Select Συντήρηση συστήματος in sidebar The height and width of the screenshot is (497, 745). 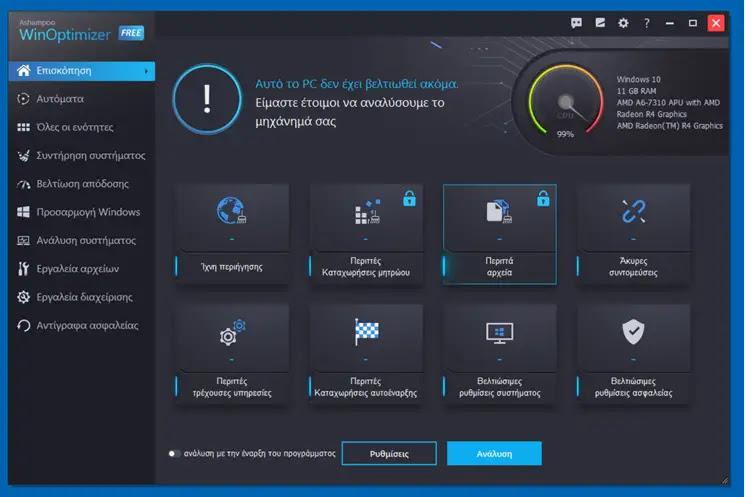(82, 155)
